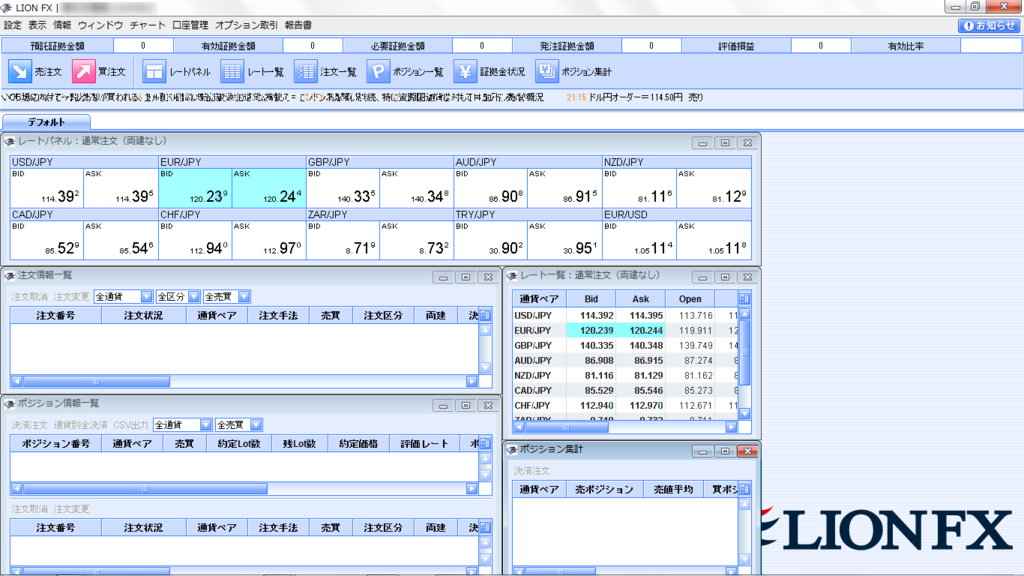Image resolution: width=1024 pixels, height=576 pixels.
Task: Click AUD/JPY ASK price in rate panel
Action: click(x=564, y=187)
